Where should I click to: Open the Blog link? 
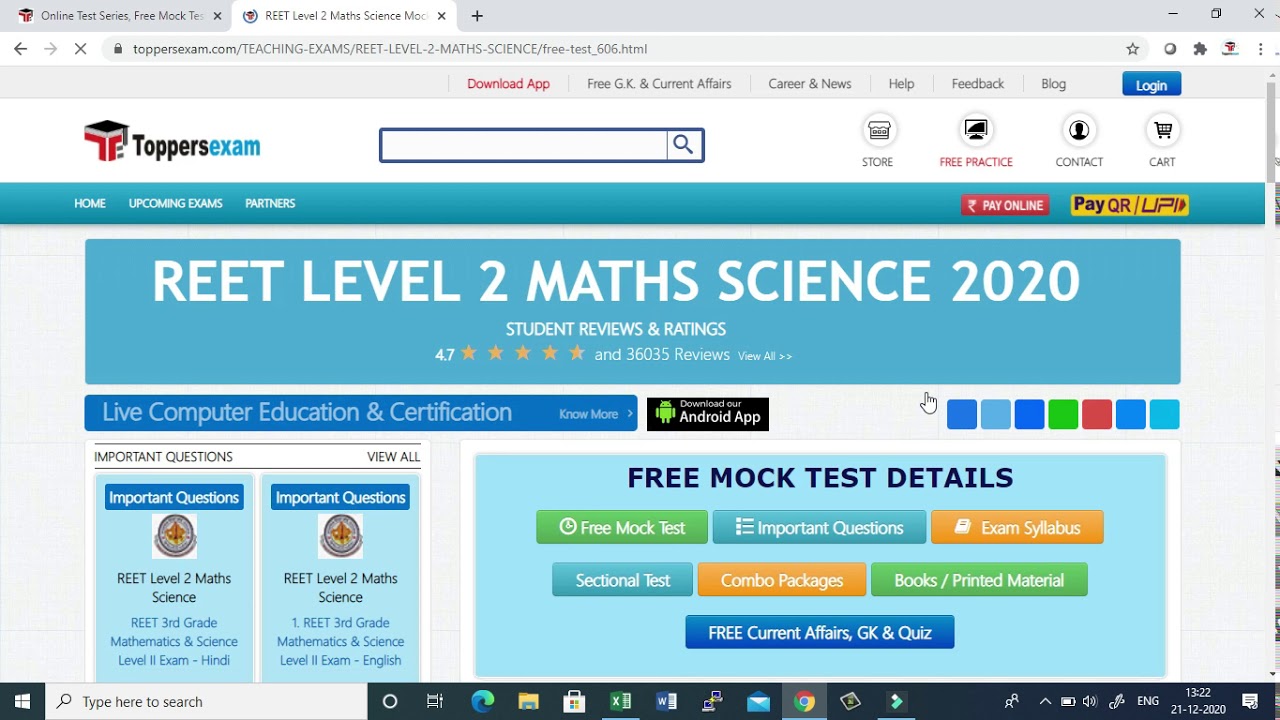pyautogui.click(x=1054, y=84)
